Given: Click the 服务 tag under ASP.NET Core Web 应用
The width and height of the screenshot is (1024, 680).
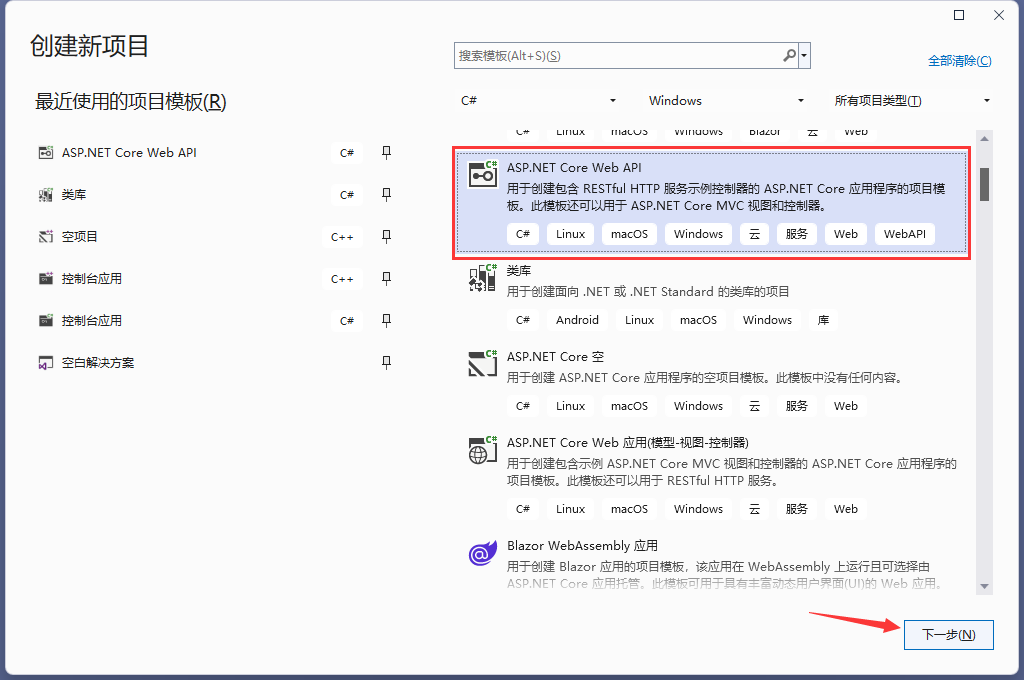Looking at the screenshot, I should tap(796, 510).
